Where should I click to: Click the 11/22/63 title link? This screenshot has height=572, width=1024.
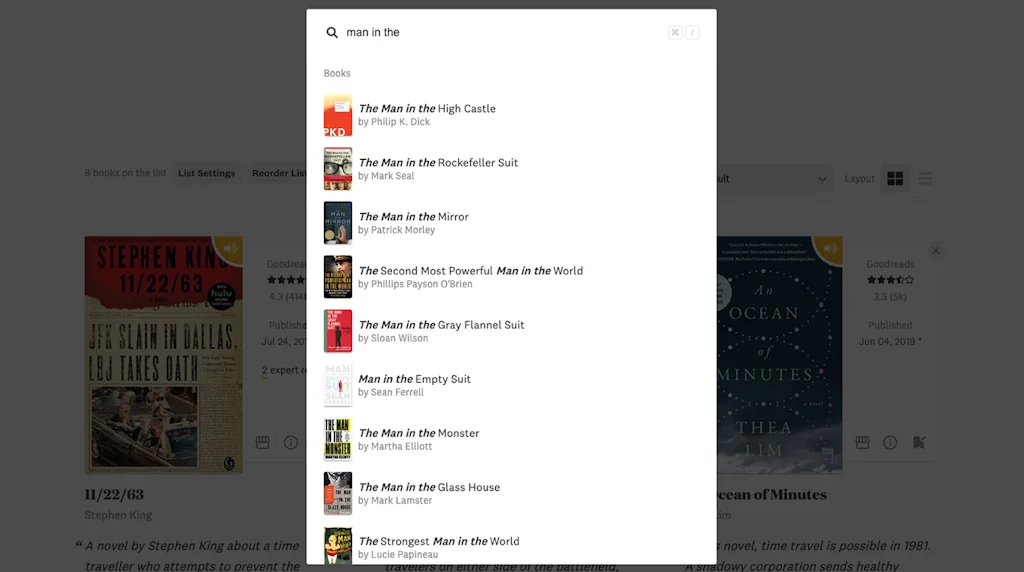click(x=114, y=495)
